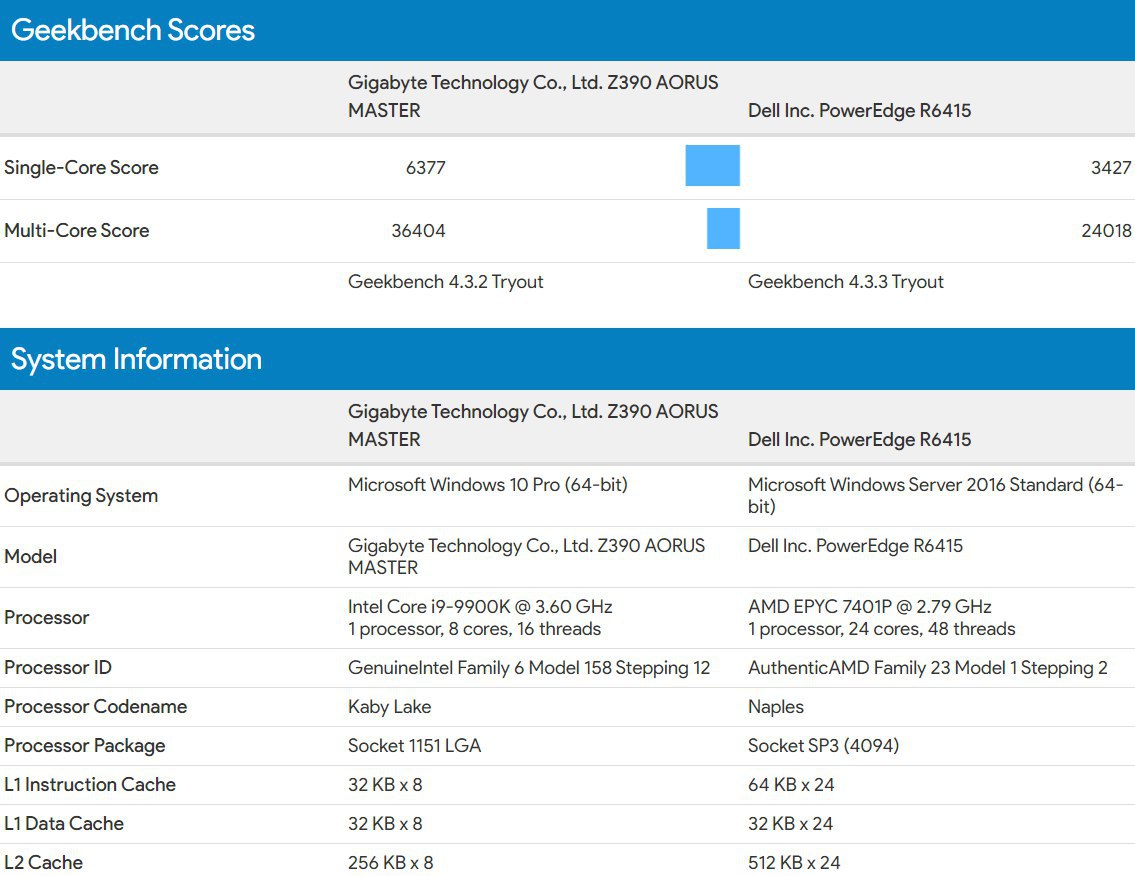
Task: Click GenuineIntel Family 6 Model 158 Stepping 12
Action: click(x=529, y=667)
